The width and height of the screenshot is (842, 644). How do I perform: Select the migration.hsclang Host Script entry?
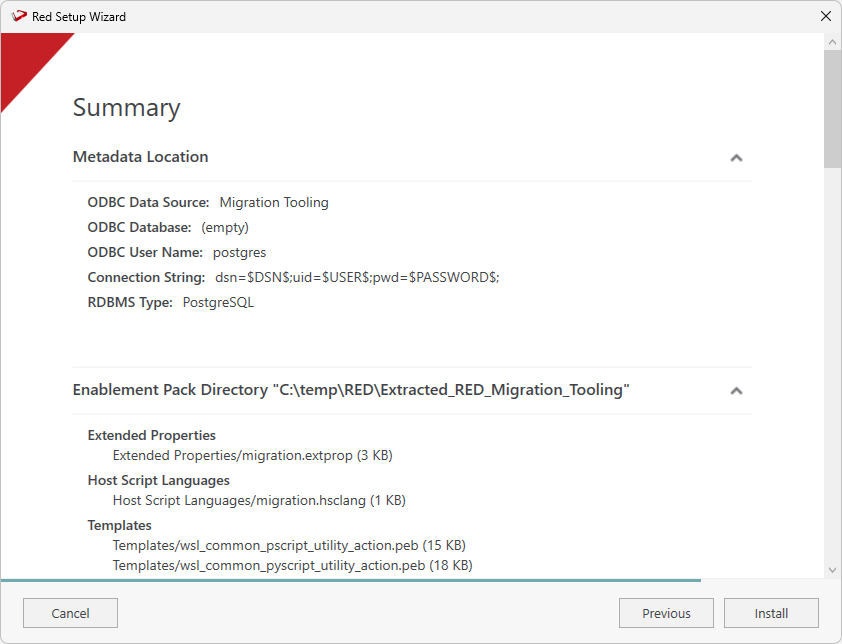point(259,500)
